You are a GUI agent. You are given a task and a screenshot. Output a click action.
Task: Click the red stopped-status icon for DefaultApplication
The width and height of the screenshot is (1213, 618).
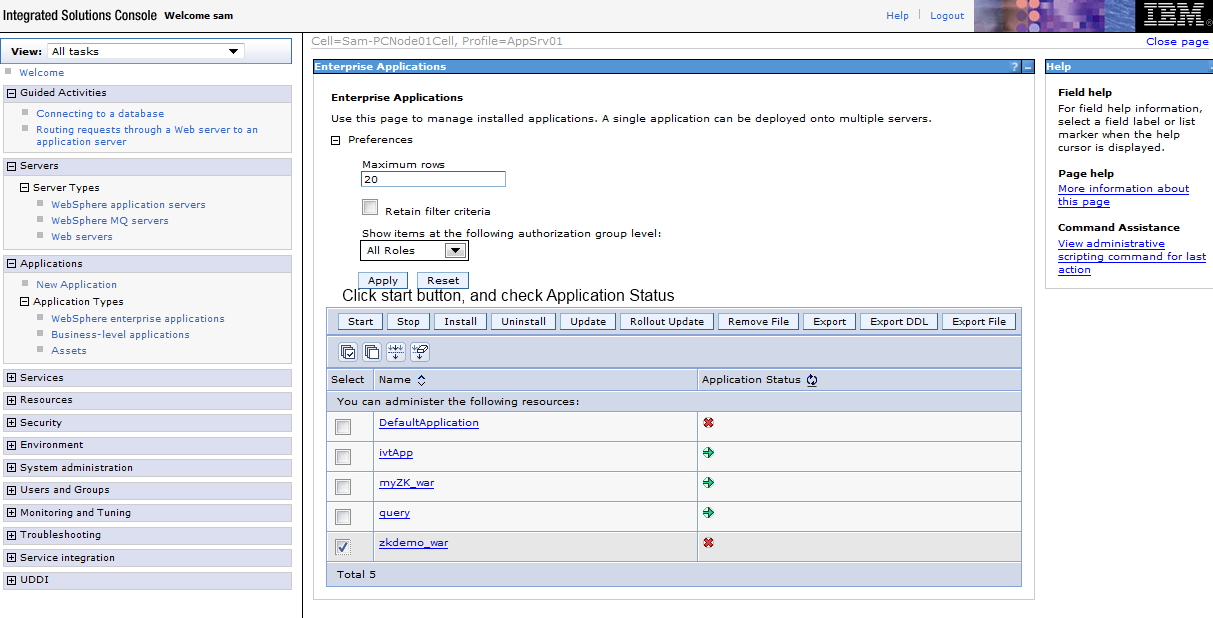[x=708, y=422]
